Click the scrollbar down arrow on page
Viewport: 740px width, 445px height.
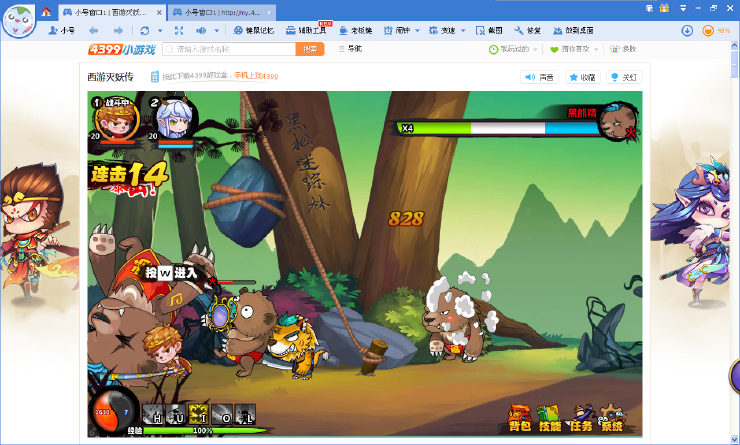(x=734, y=438)
